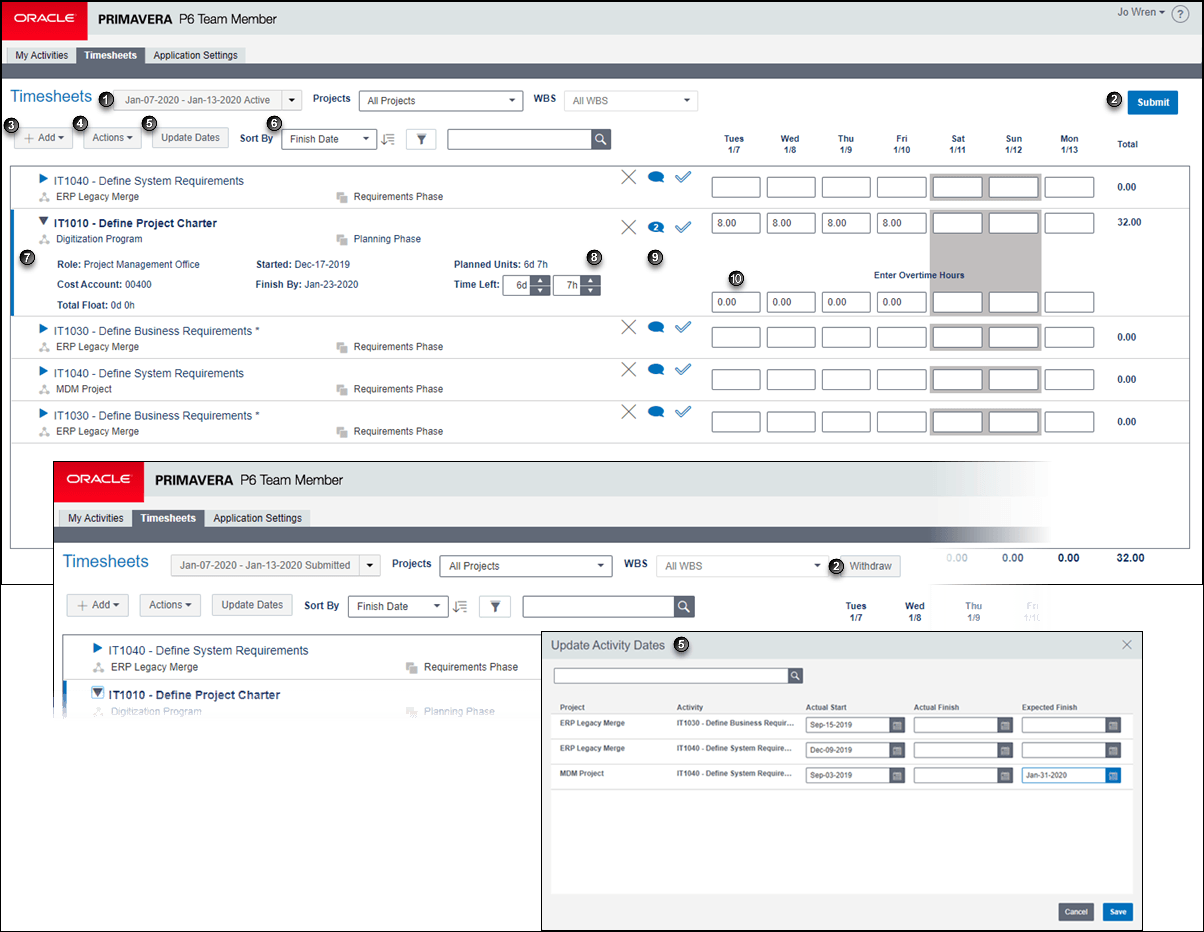
Task: Click Save in Update Activity Dates dialog
Action: click(1118, 912)
